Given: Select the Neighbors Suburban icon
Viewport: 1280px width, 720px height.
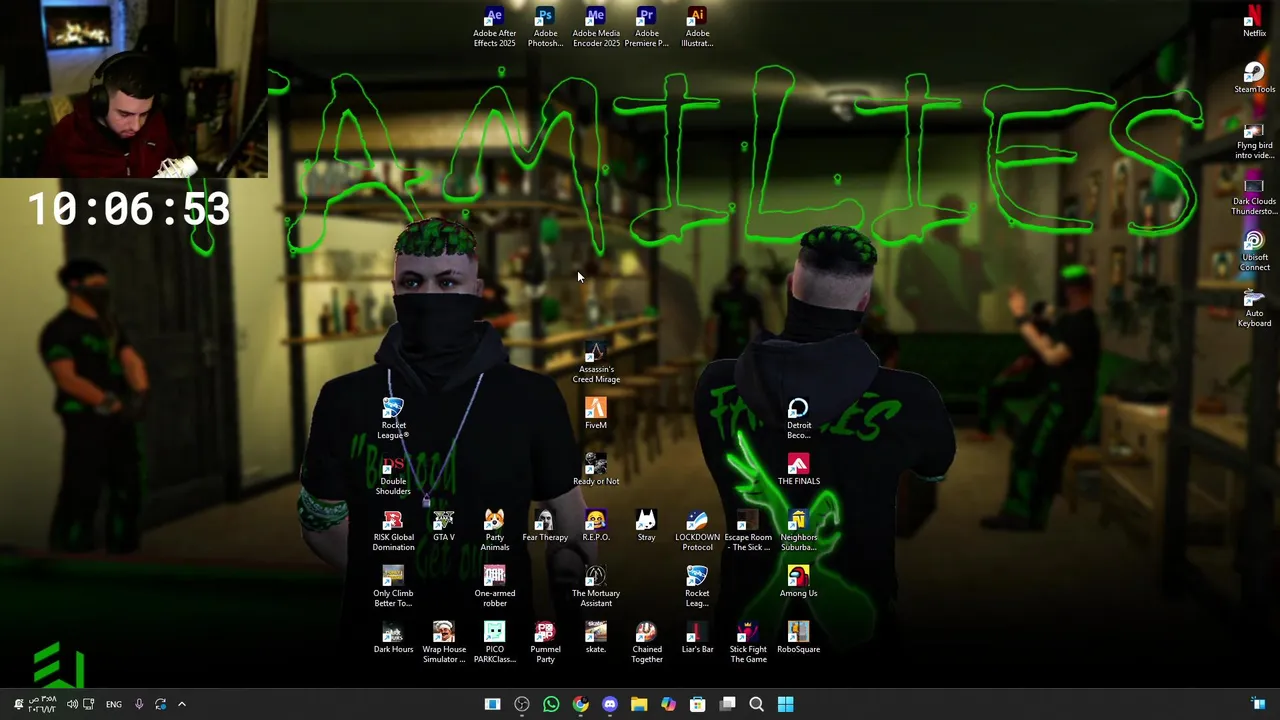Looking at the screenshot, I should 798,531.
